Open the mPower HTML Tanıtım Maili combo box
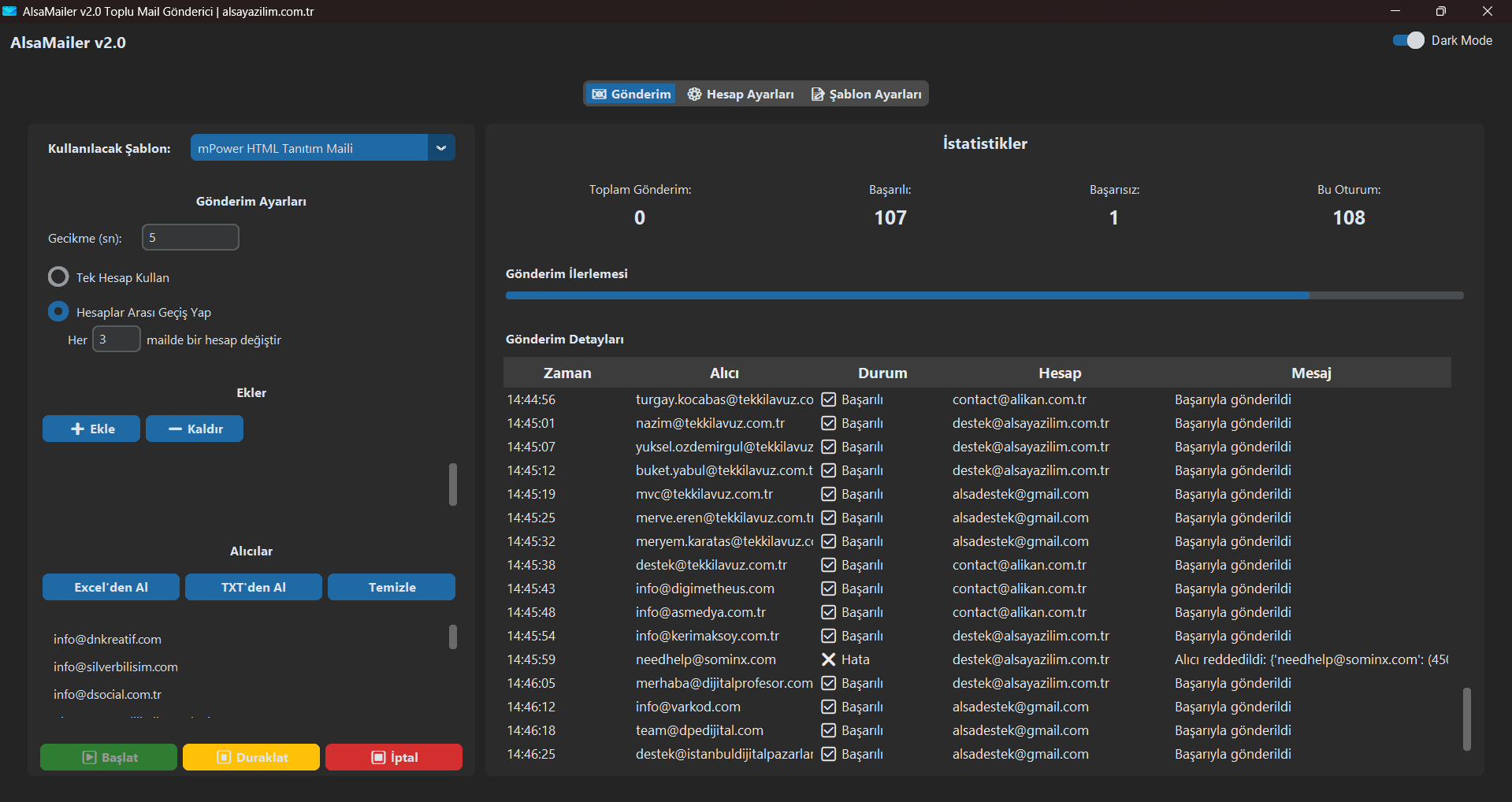The image size is (1512, 802). point(309,148)
